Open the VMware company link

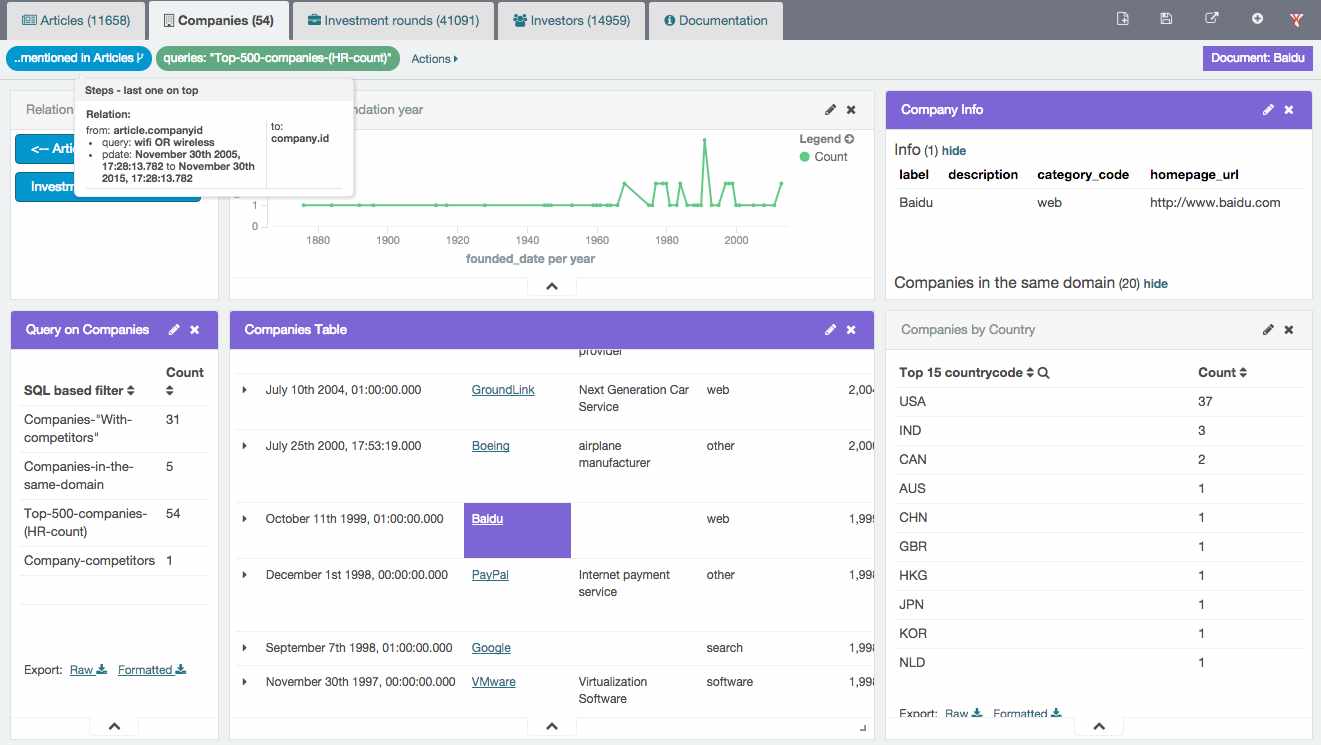[494, 682]
